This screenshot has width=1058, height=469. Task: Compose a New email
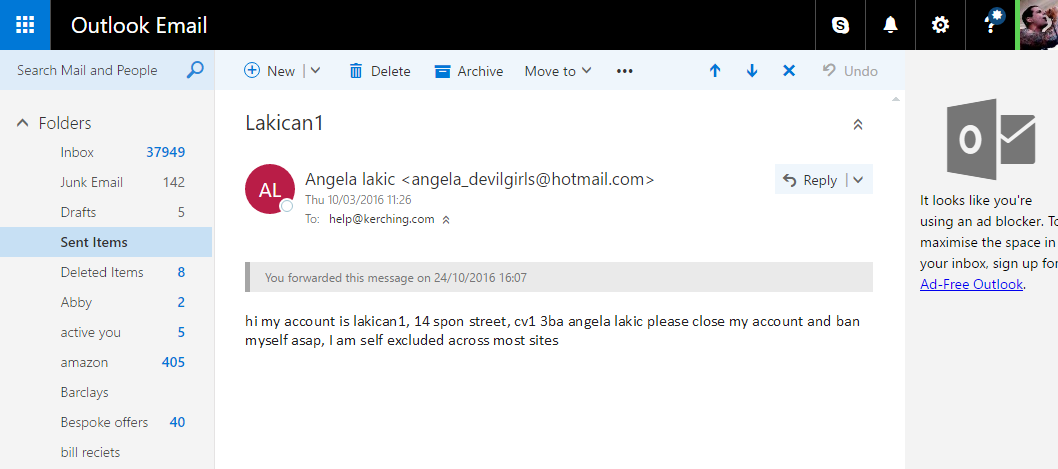pyautogui.click(x=269, y=71)
